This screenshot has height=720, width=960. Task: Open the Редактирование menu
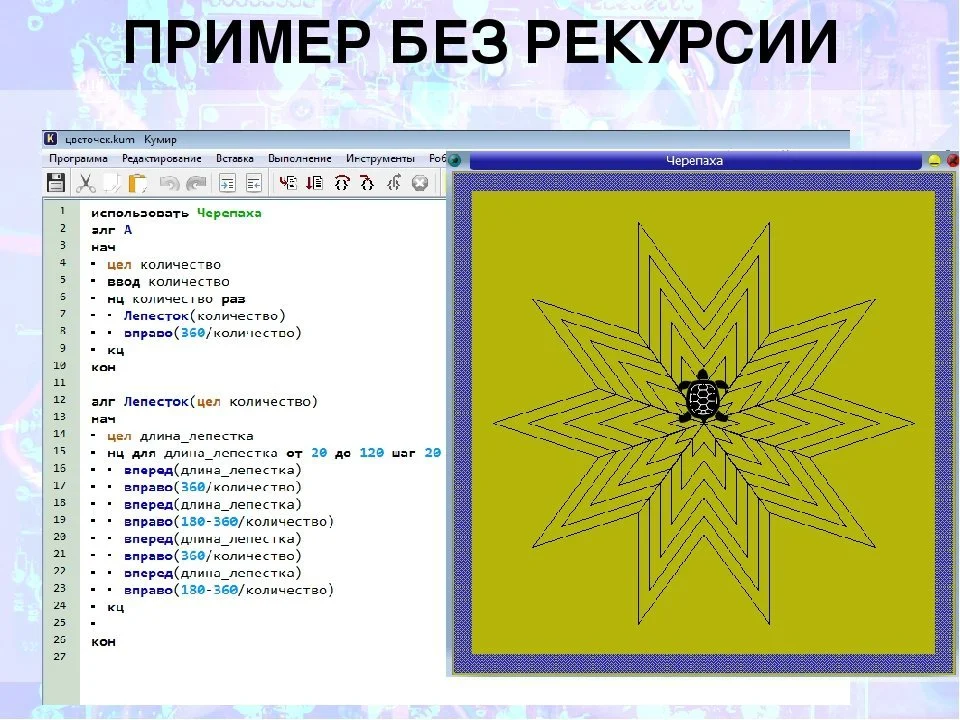point(162,159)
